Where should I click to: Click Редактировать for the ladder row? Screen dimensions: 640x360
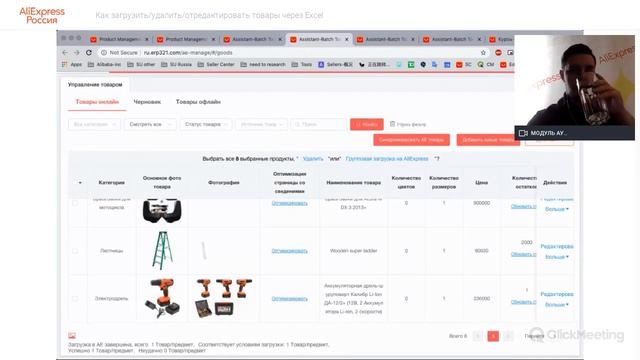click(x=557, y=247)
